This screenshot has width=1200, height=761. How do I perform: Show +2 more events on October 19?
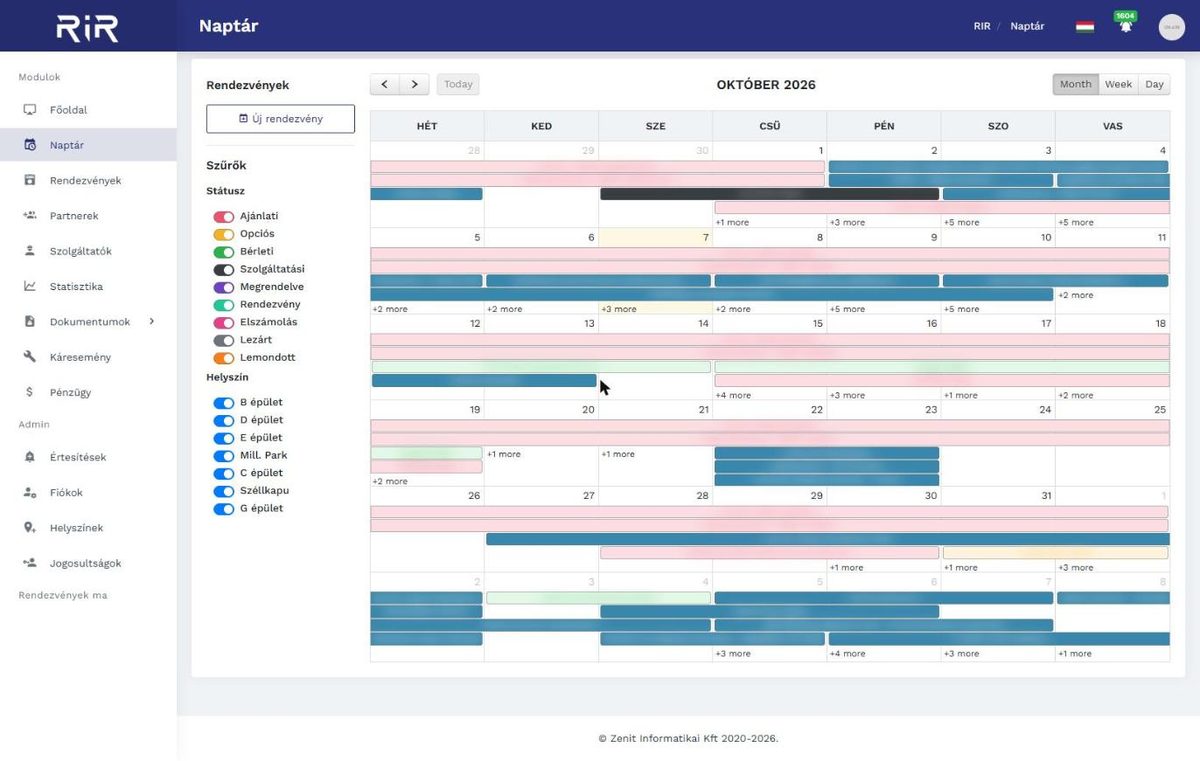pos(390,481)
